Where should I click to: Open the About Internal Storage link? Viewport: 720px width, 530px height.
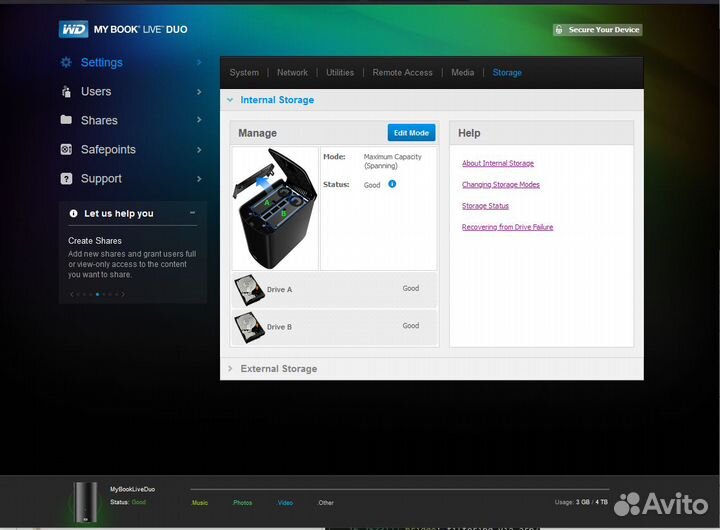click(x=498, y=163)
